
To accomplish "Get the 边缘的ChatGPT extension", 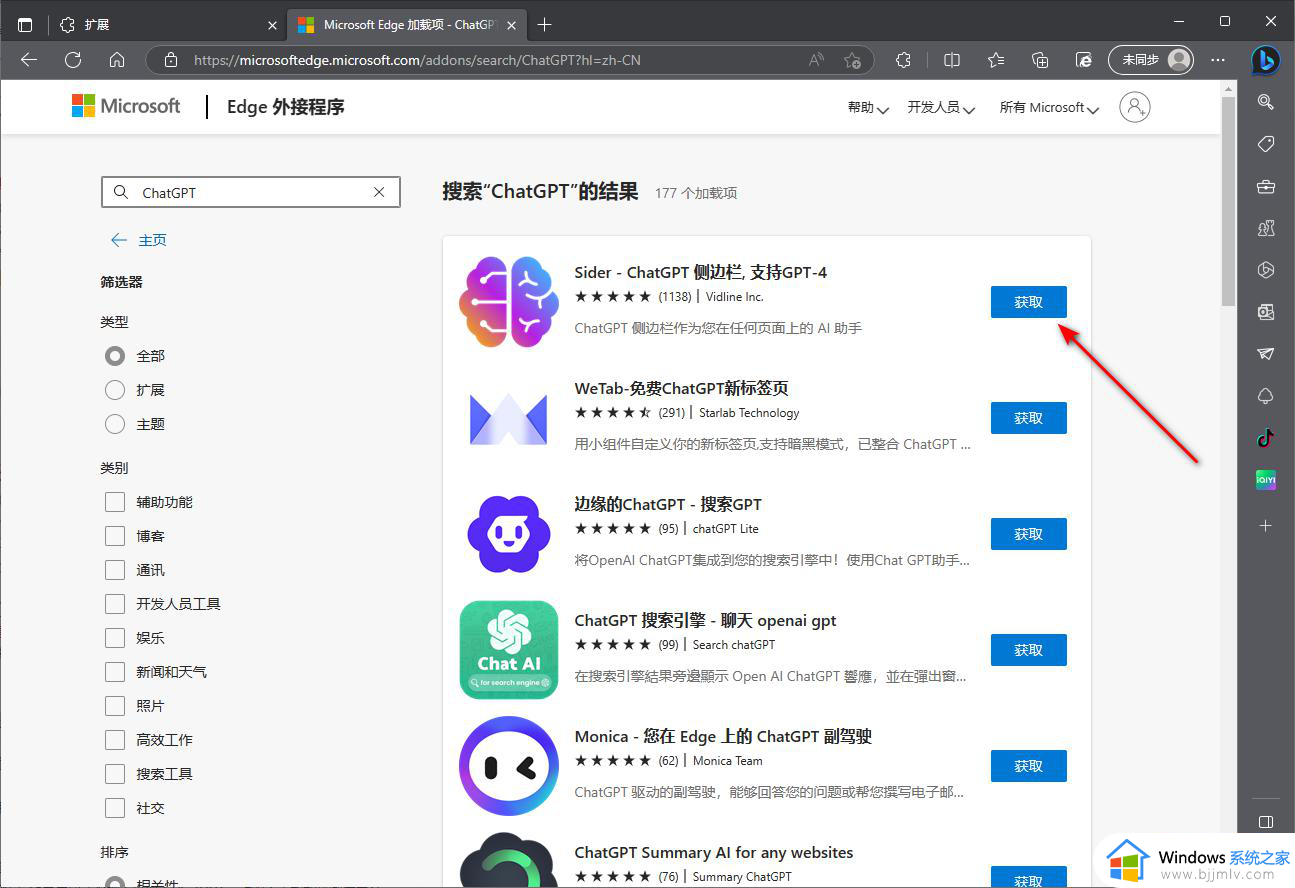I will pyautogui.click(x=1028, y=534).
